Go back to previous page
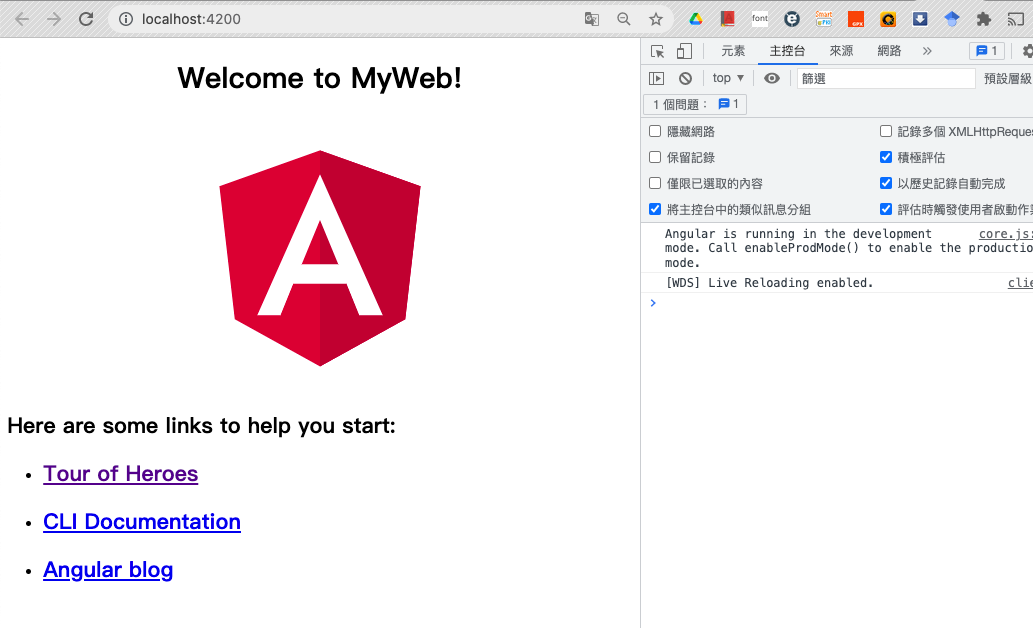This screenshot has width=1033, height=628. coord(22,19)
